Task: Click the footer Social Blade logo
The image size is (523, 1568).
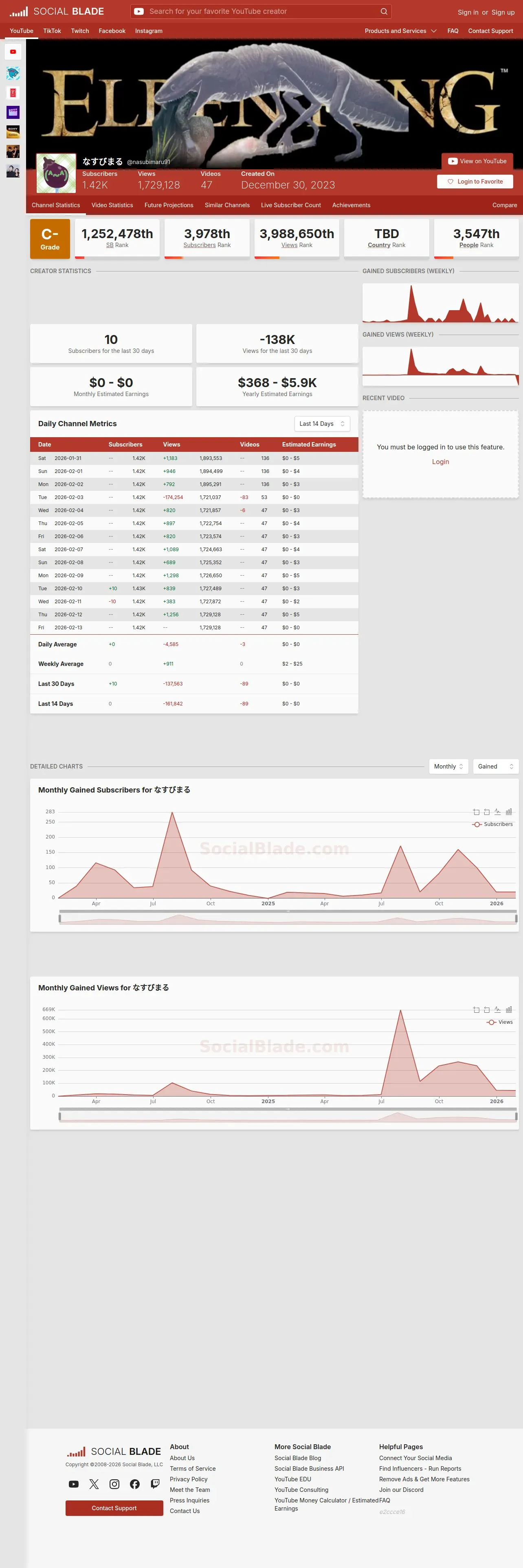Action: click(x=114, y=1452)
